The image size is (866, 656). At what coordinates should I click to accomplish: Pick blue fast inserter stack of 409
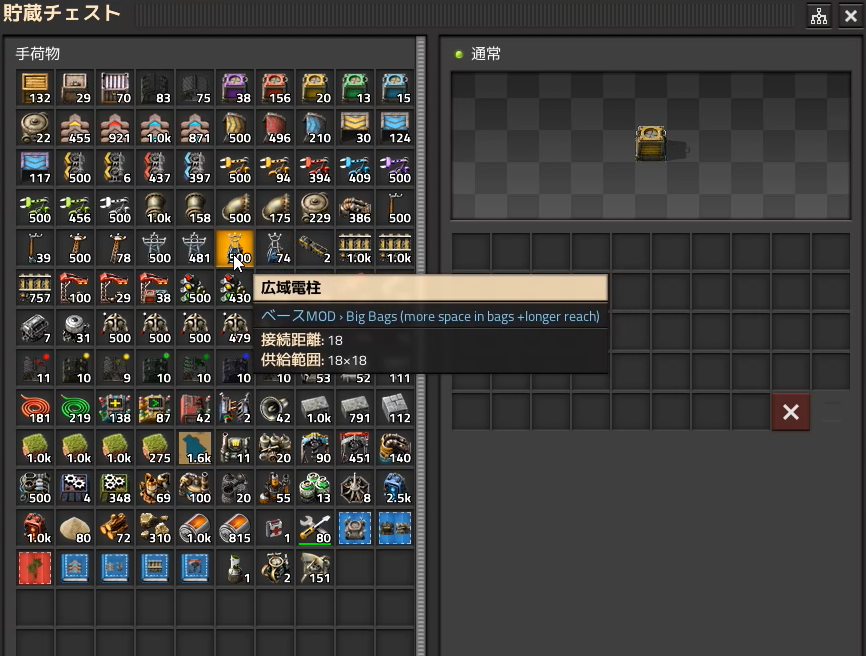355,168
